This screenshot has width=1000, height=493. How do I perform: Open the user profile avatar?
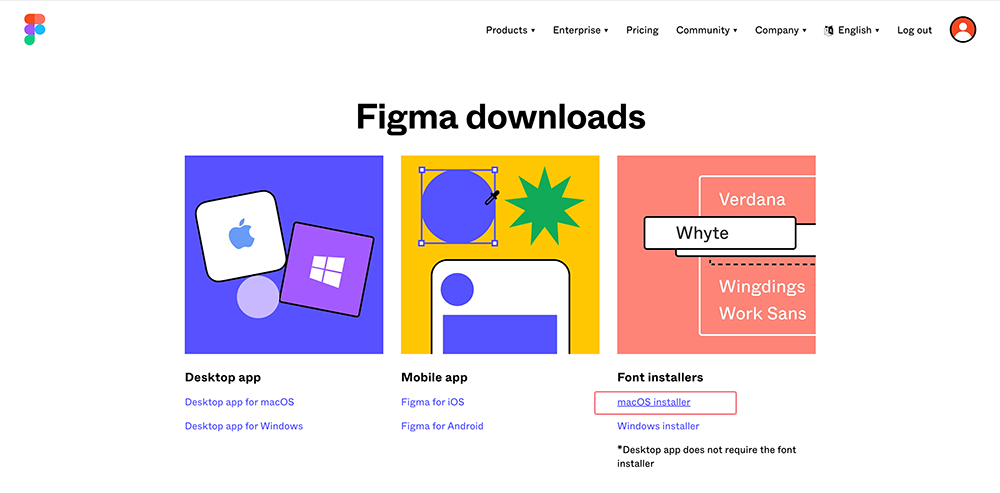963,30
